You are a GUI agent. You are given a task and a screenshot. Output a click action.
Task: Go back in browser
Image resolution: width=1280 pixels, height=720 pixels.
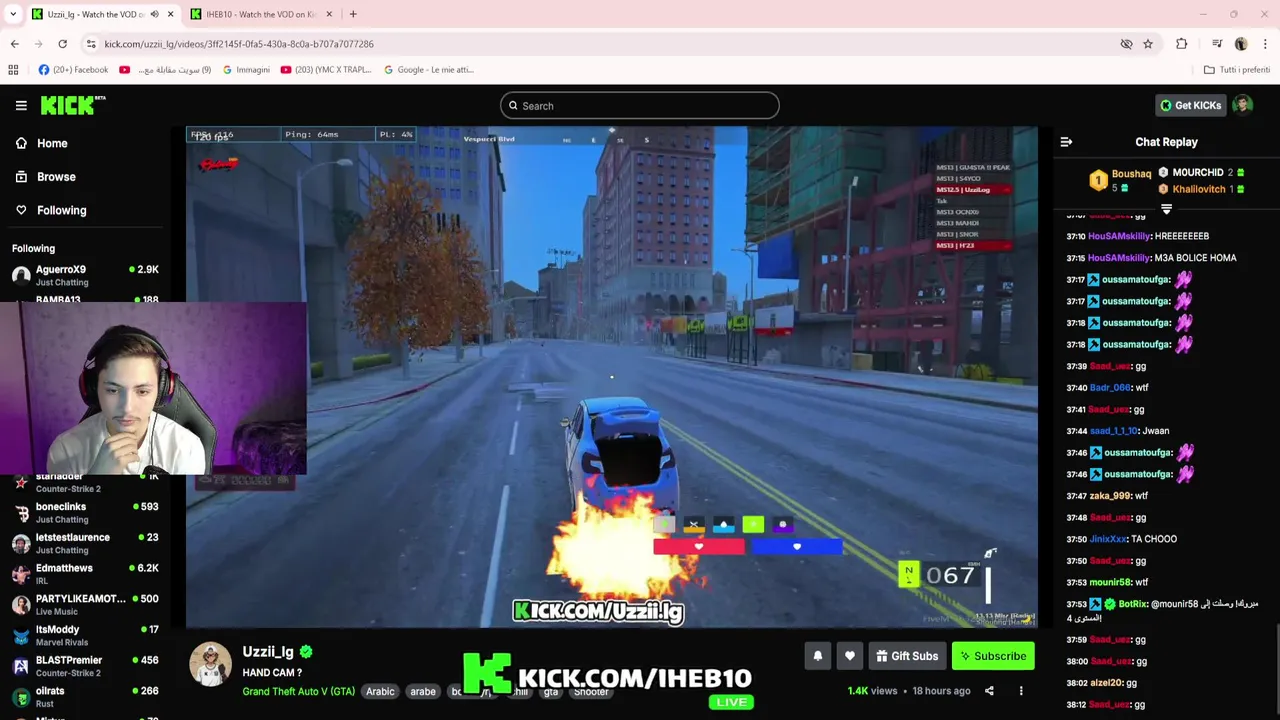click(14, 44)
